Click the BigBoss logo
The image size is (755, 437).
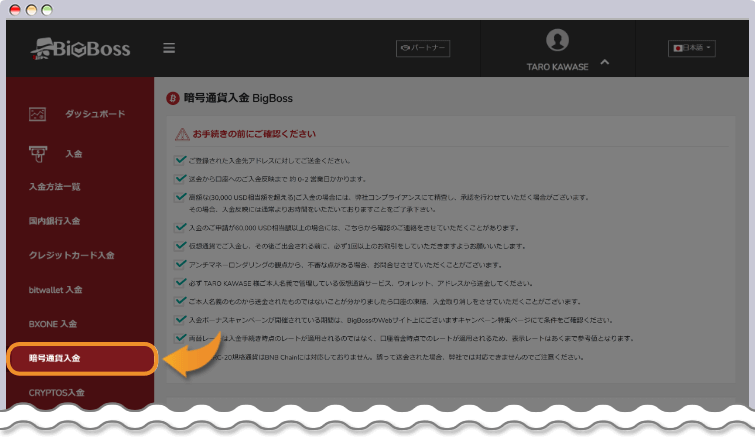(x=80, y=49)
